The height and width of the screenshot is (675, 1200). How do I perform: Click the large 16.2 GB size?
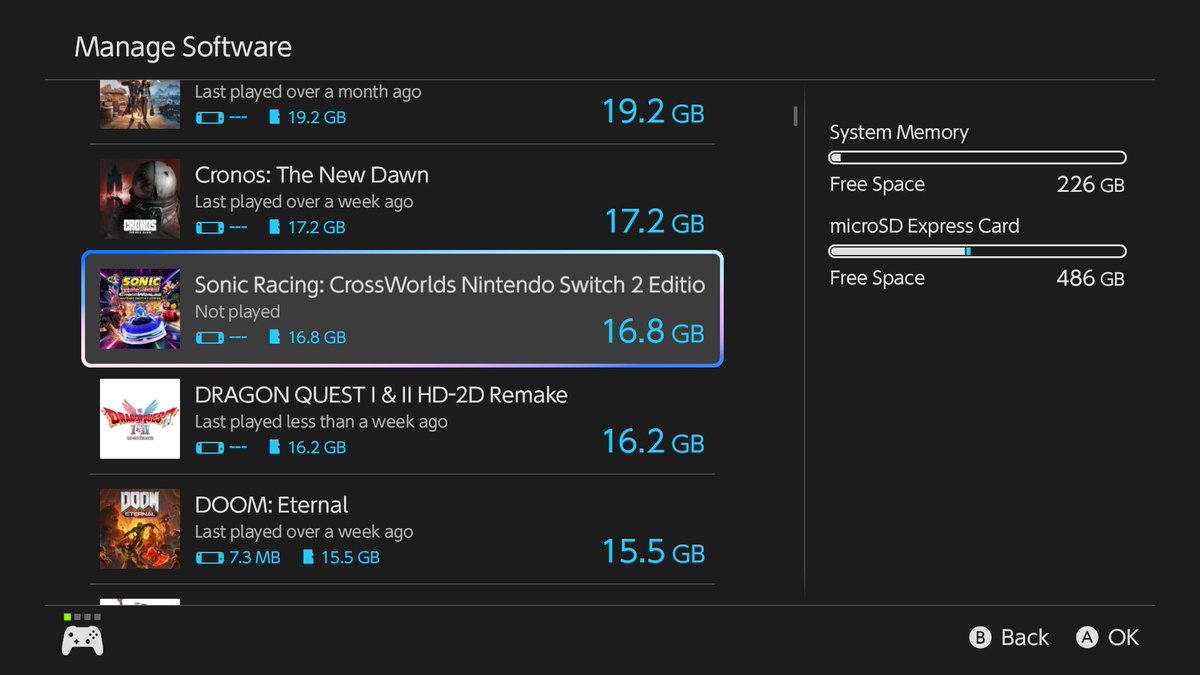coord(654,441)
